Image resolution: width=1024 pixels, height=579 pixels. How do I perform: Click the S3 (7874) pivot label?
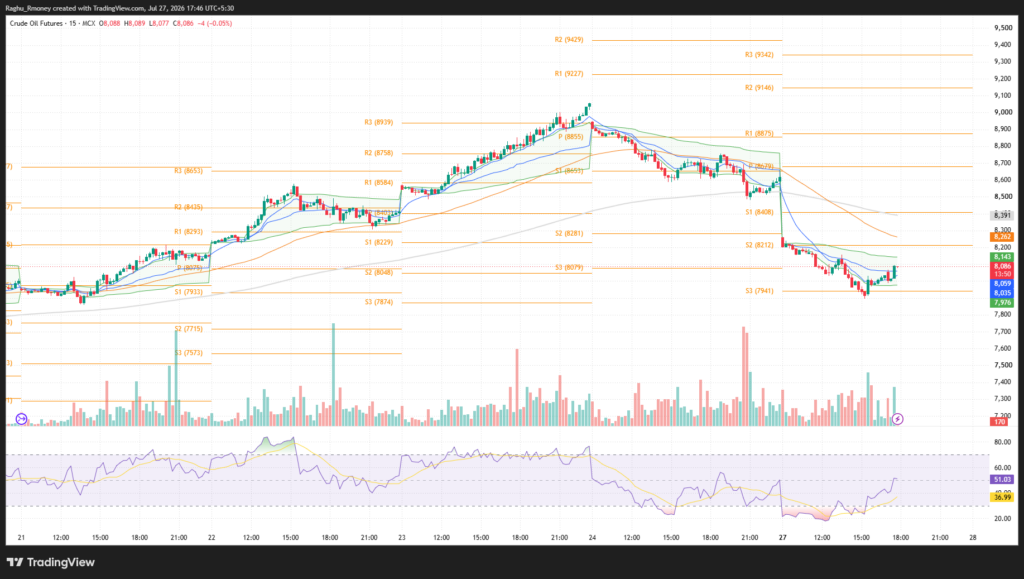[x=379, y=302]
